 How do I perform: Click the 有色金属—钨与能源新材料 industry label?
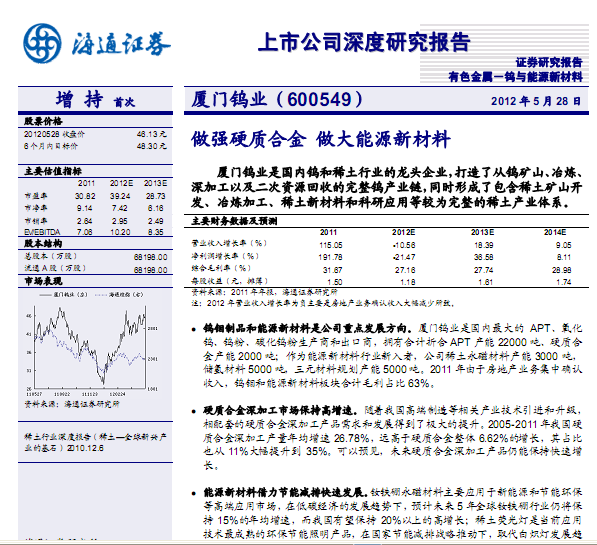pyautogui.click(x=516, y=77)
